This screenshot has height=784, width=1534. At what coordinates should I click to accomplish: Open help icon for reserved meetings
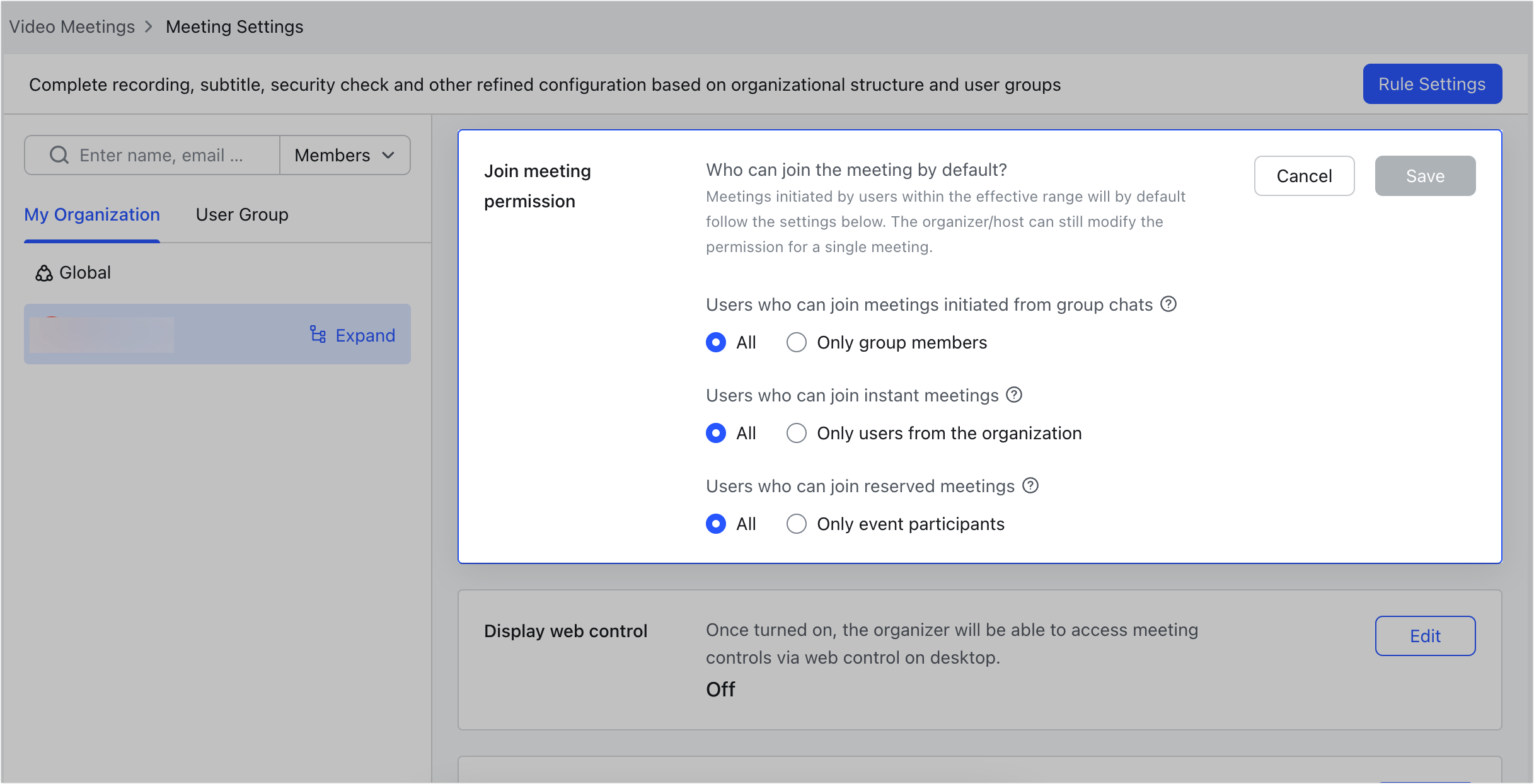[1030, 486]
